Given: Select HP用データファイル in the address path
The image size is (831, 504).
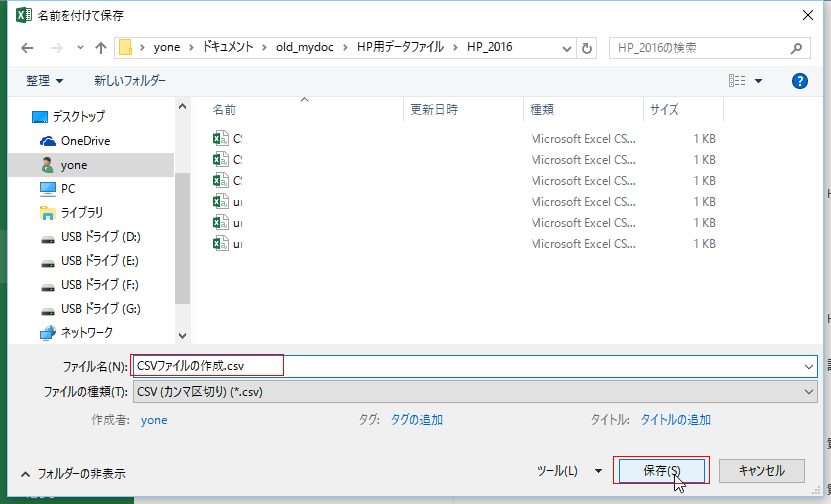Looking at the screenshot, I should 400,47.
